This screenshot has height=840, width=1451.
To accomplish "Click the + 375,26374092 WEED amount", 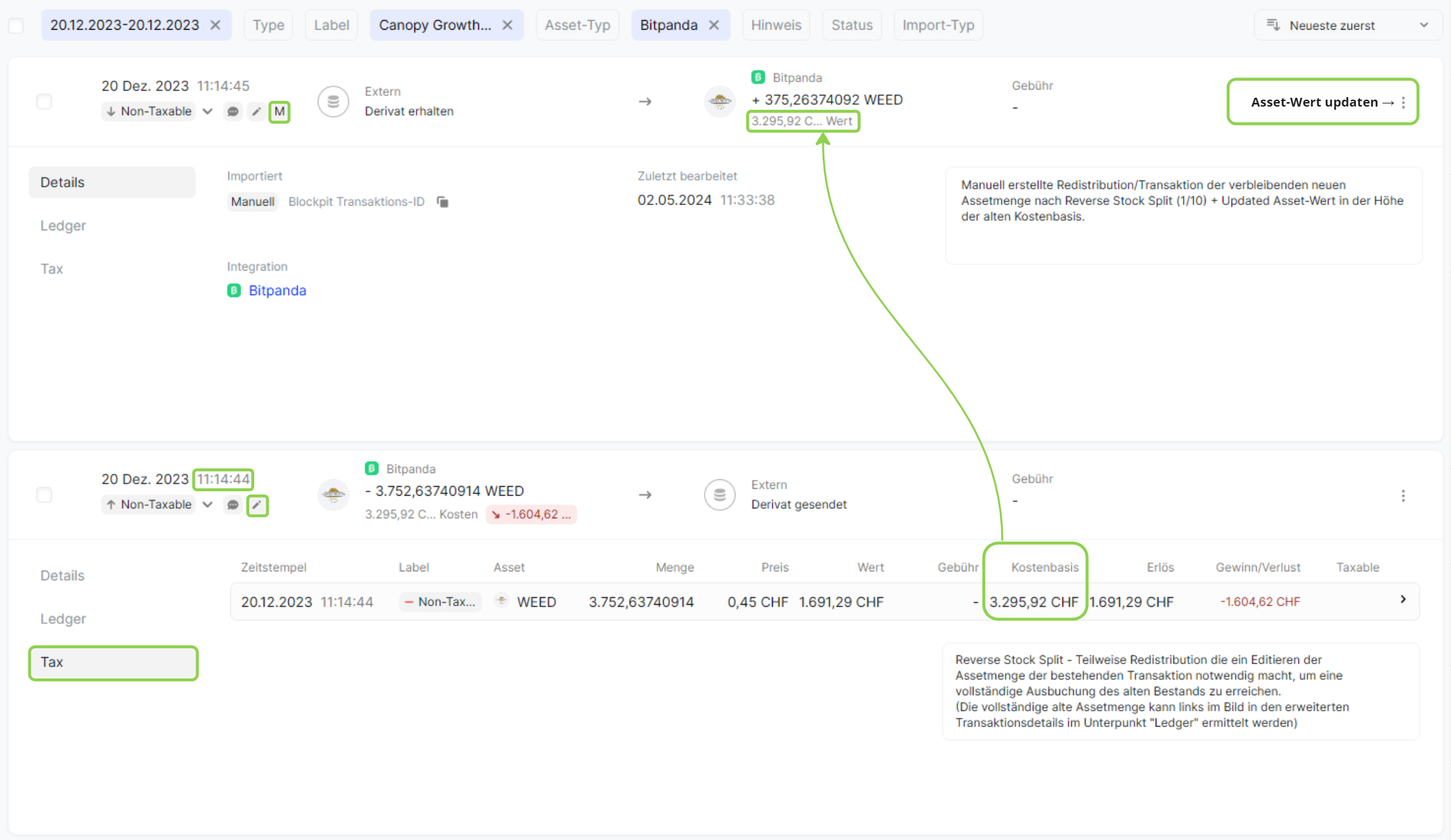I will tap(827, 100).
